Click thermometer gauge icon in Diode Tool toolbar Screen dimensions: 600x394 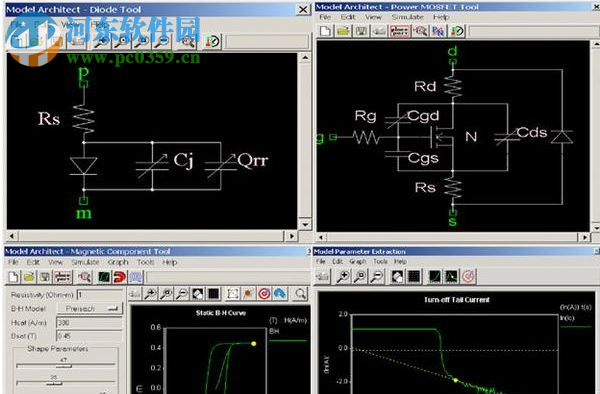[212, 41]
